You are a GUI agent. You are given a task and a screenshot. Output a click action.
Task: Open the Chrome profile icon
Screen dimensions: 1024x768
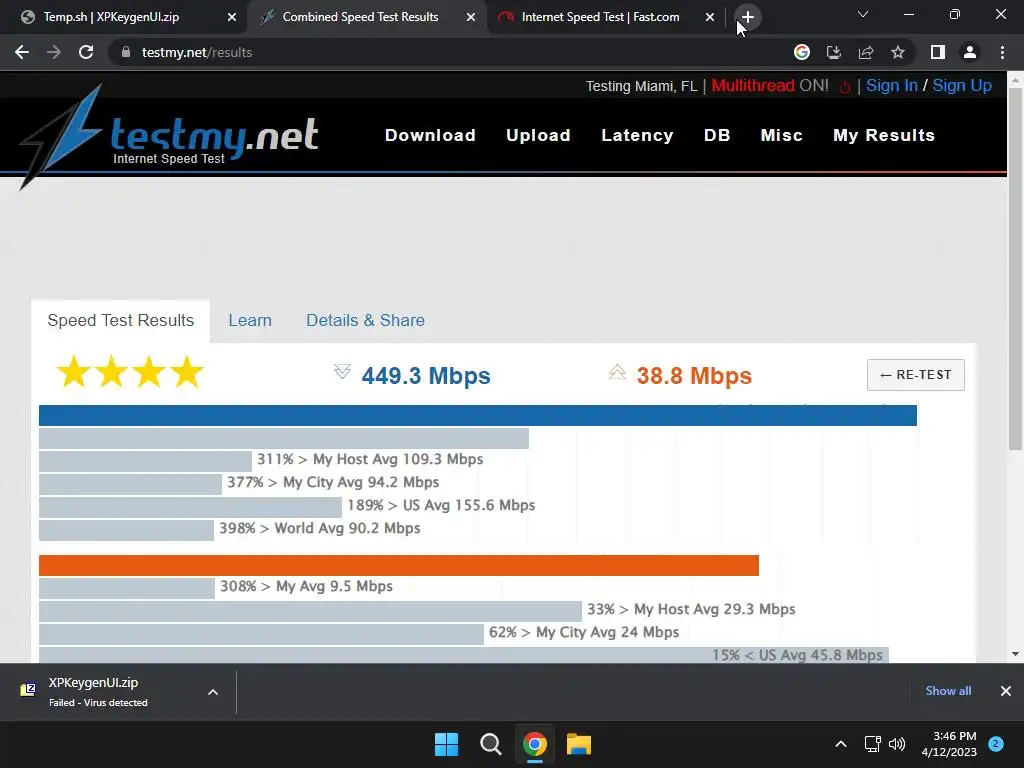[x=970, y=52]
